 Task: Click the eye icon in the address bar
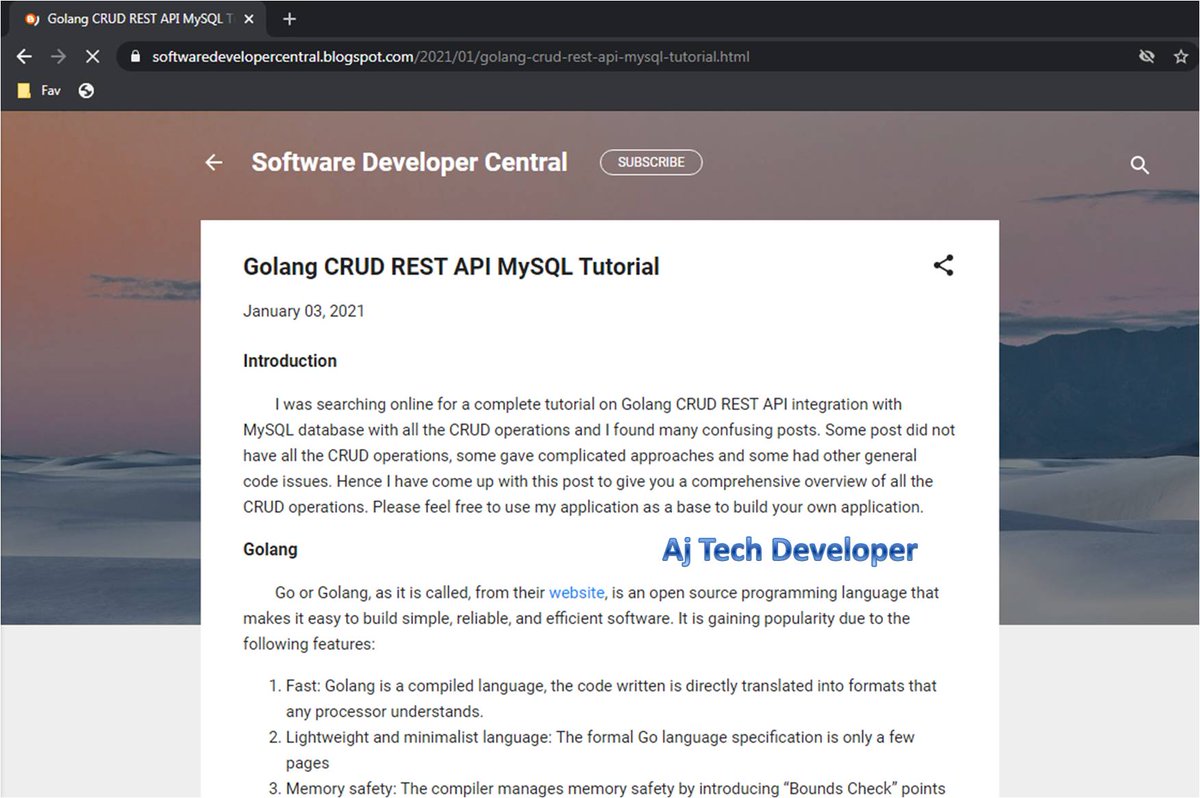(x=1146, y=57)
